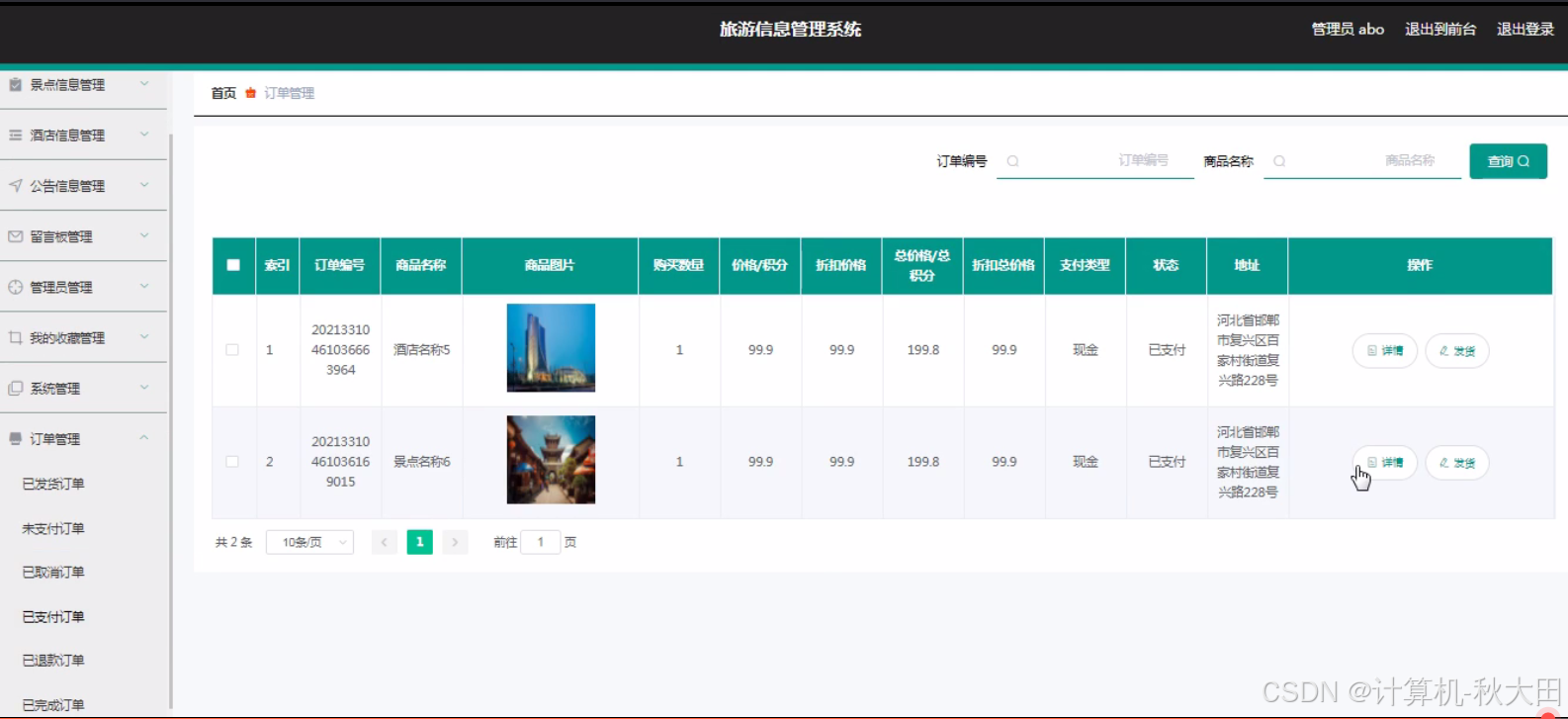Click the 留言板管理 envelope icon

click(x=15, y=236)
